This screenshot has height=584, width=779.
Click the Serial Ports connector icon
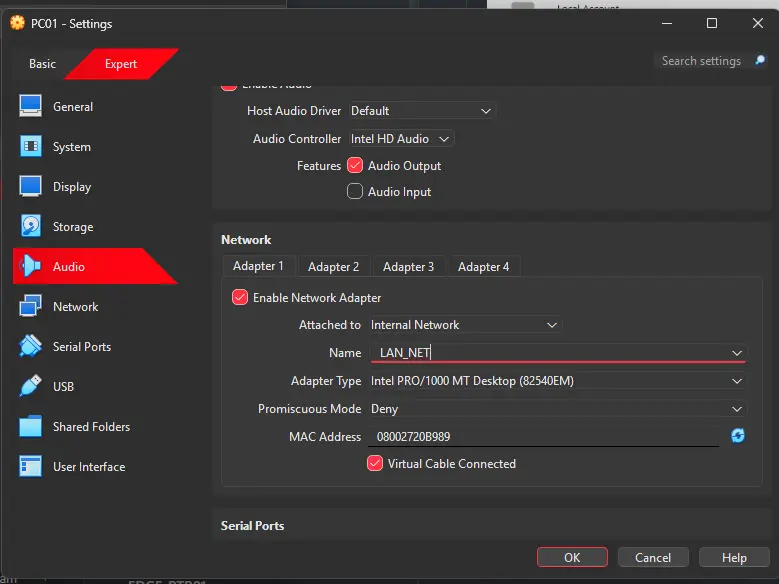click(x=30, y=346)
